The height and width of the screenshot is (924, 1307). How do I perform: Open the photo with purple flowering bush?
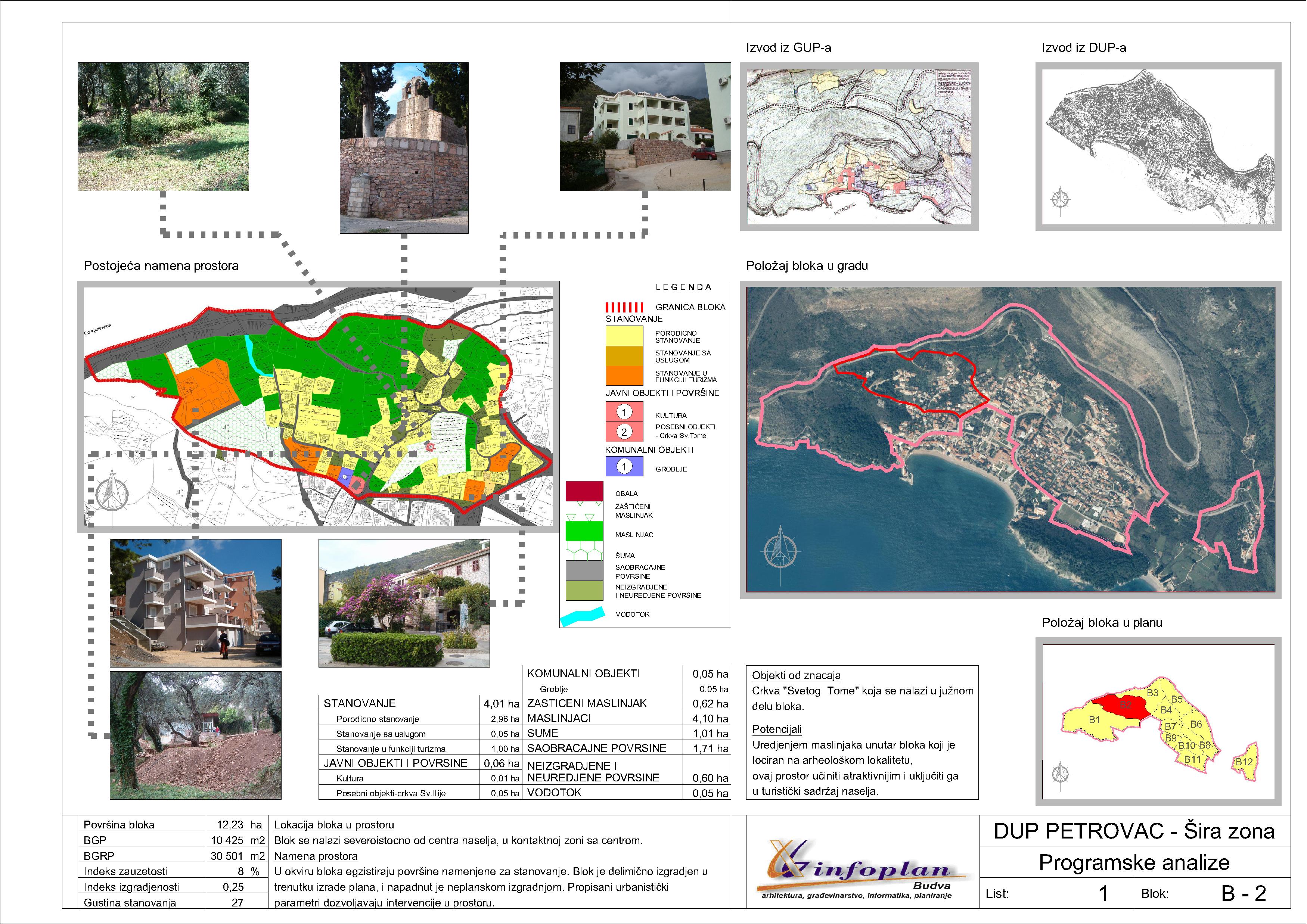[x=404, y=603]
